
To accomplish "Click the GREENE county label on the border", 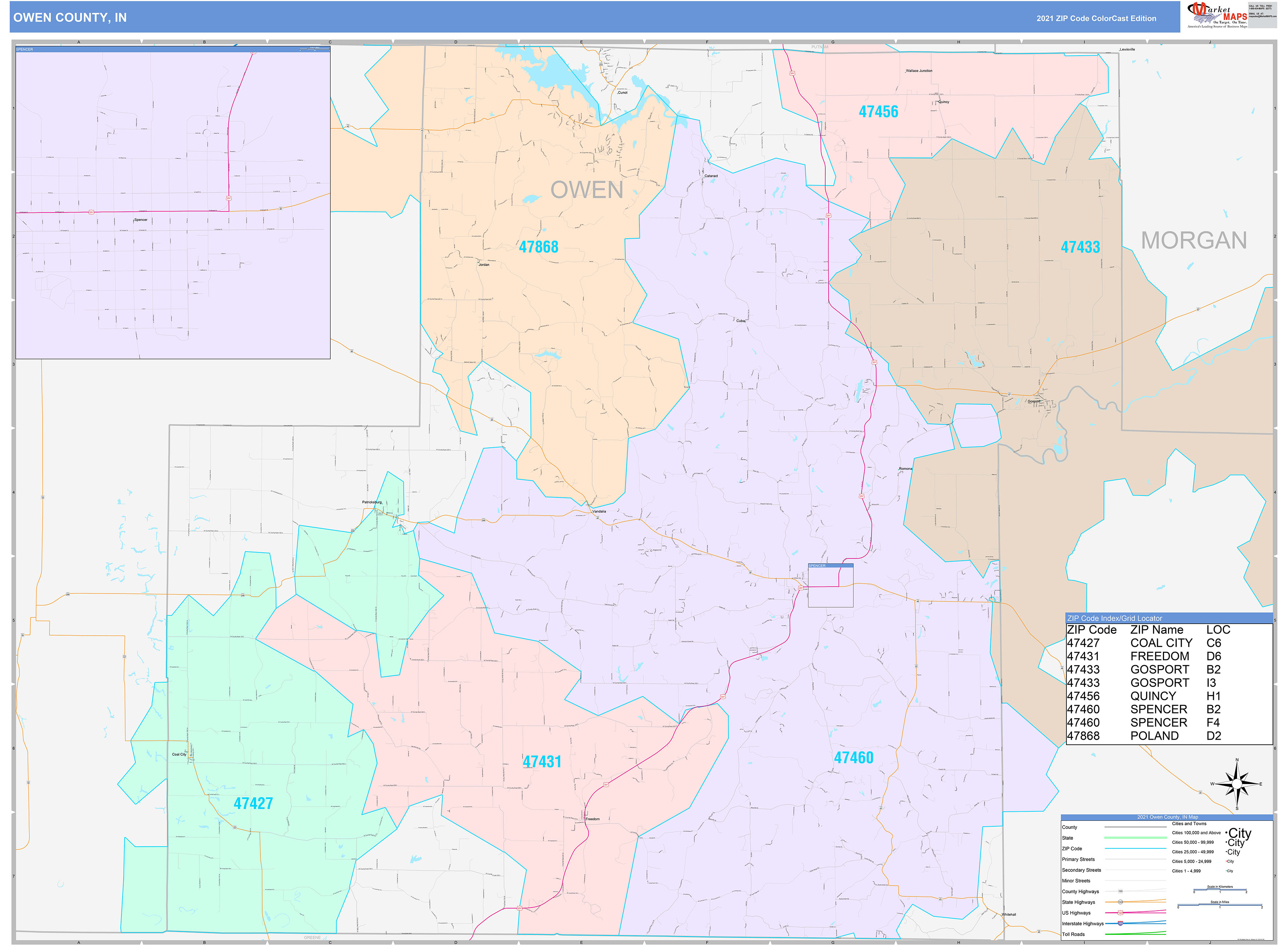I will [312, 938].
